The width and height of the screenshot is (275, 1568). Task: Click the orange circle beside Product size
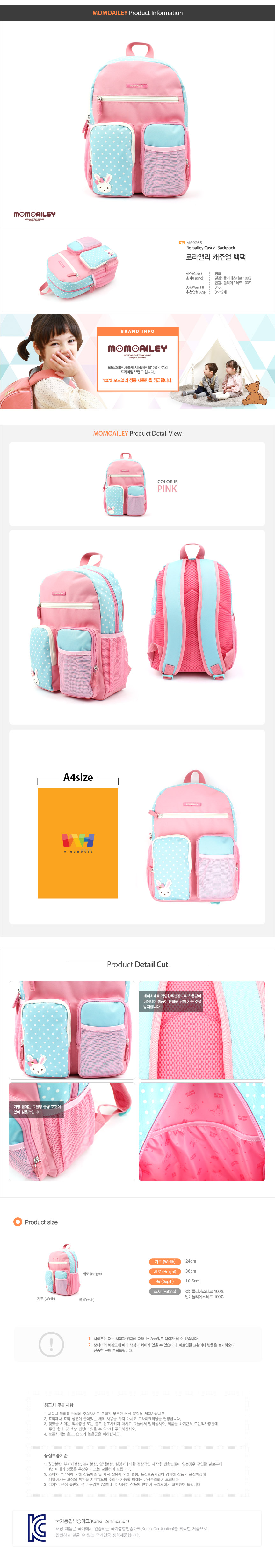18,1222
